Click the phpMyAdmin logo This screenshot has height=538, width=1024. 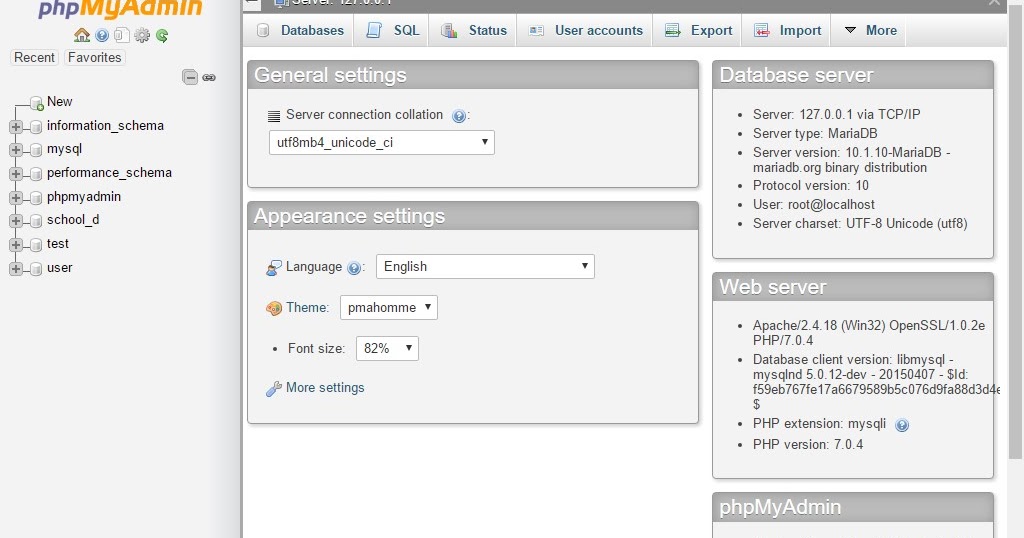(120, 9)
